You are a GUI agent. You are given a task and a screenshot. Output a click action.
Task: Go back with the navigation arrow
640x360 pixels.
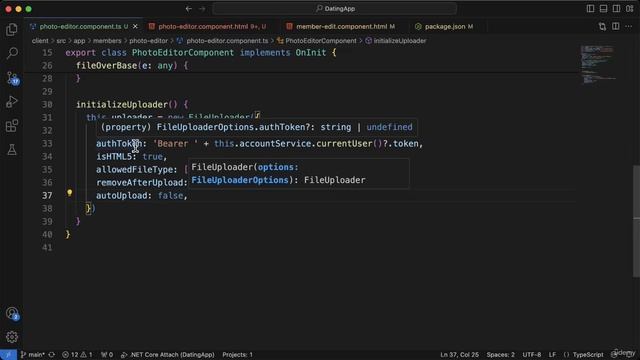pyautogui.click(x=189, y=9)
